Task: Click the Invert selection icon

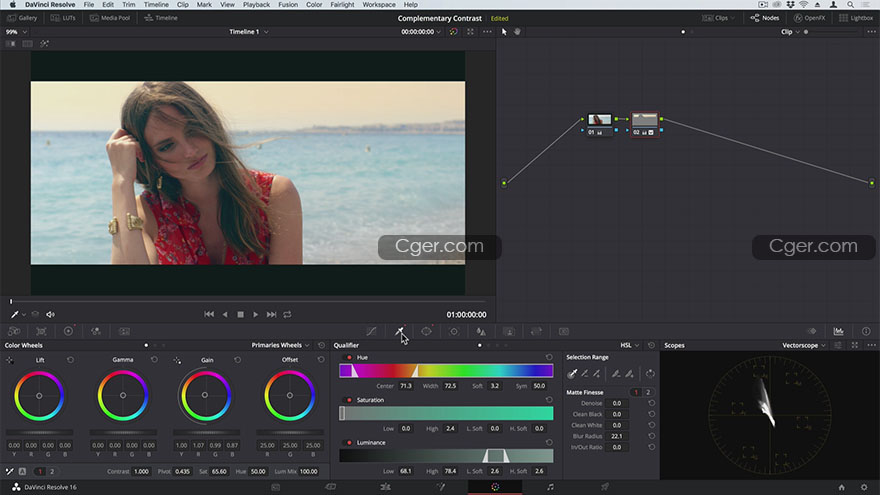Action: click(x=650, y=374)
